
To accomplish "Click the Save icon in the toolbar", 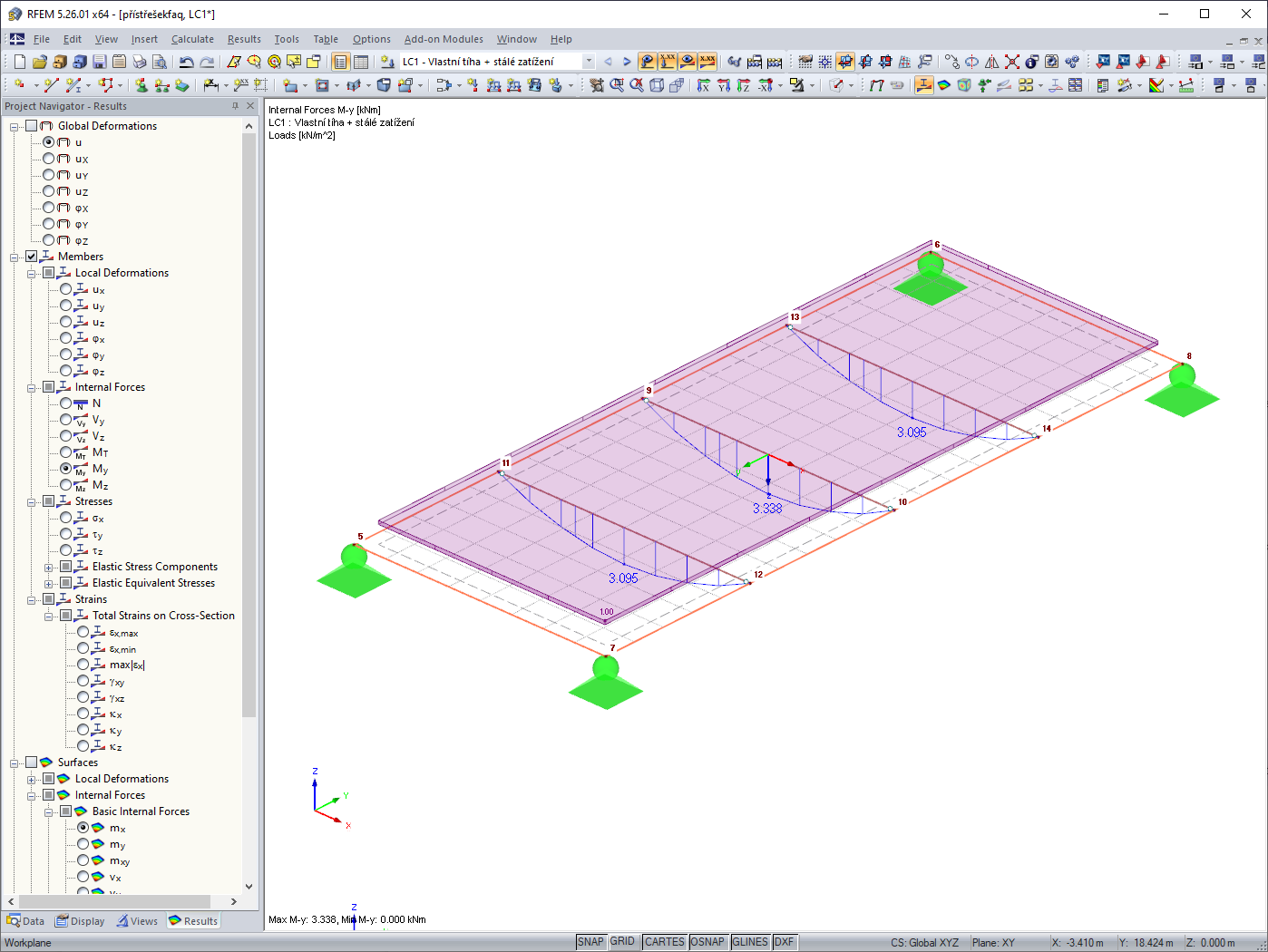I will coord(100,61).
